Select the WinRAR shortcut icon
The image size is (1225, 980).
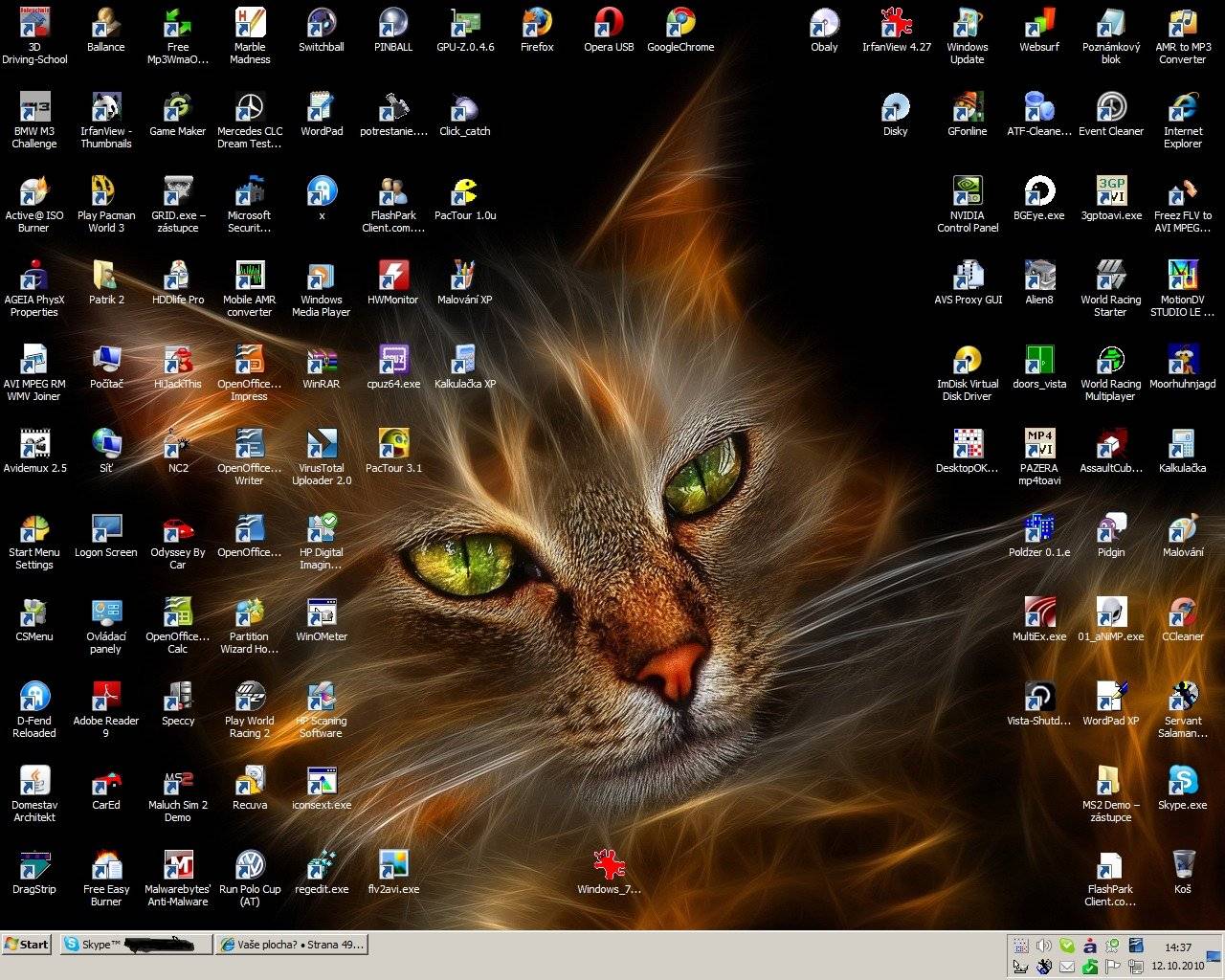pyautogui.click(x=322, y=361)
